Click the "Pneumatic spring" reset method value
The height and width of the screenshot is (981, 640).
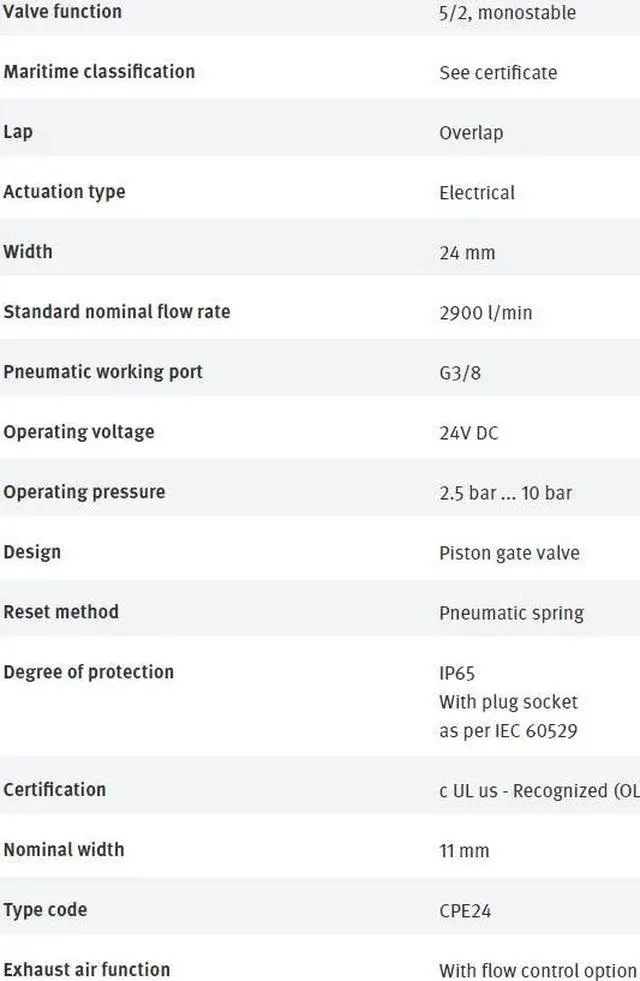[x=511, y=612]
